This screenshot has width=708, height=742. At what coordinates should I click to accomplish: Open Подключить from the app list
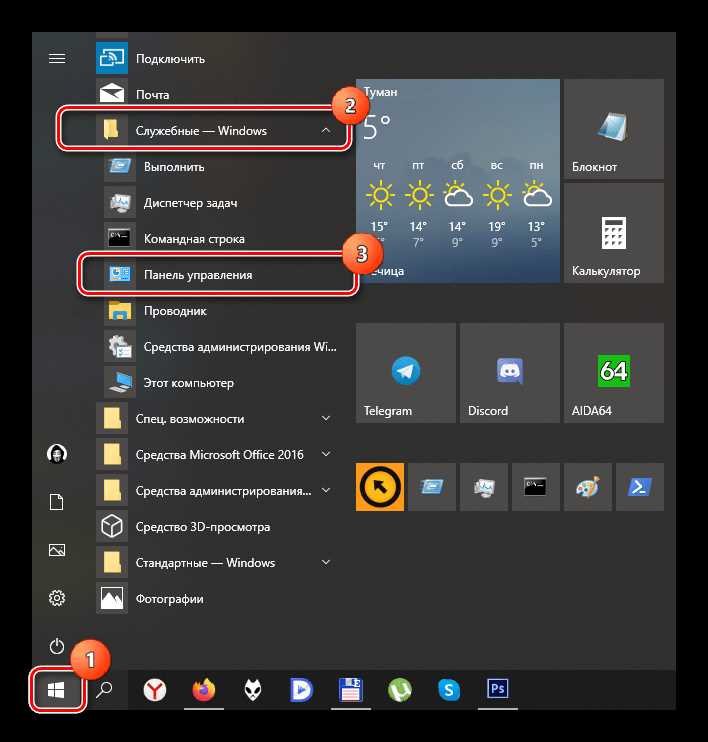(x=219, y=58)
